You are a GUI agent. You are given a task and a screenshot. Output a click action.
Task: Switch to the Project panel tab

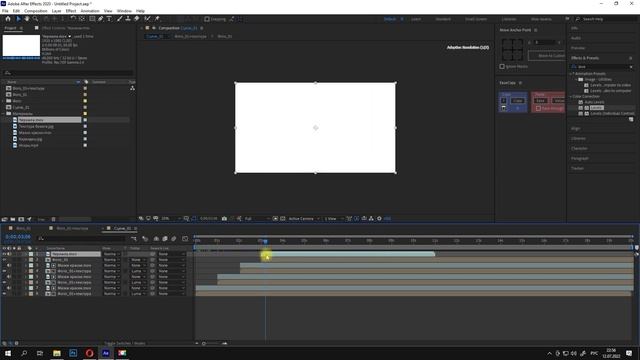point(10,28)
